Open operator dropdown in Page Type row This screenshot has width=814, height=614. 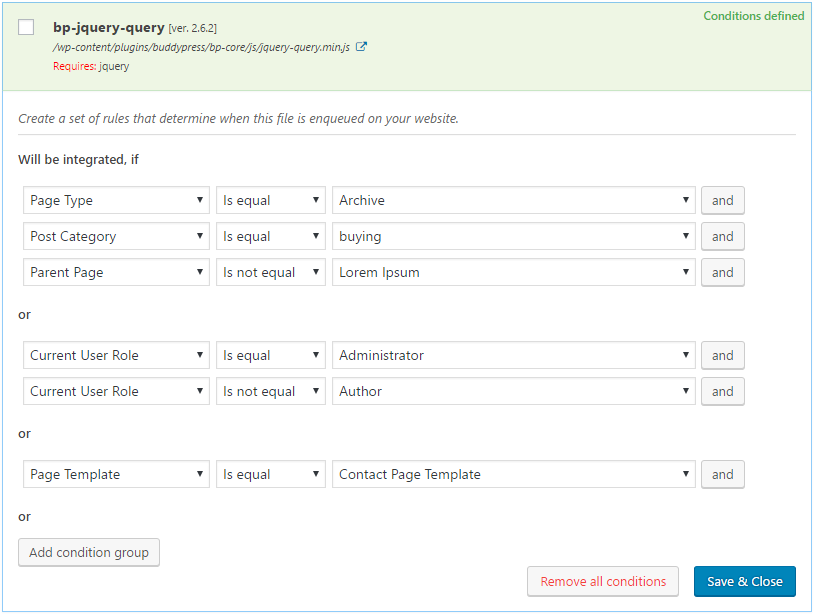[270, 200]
